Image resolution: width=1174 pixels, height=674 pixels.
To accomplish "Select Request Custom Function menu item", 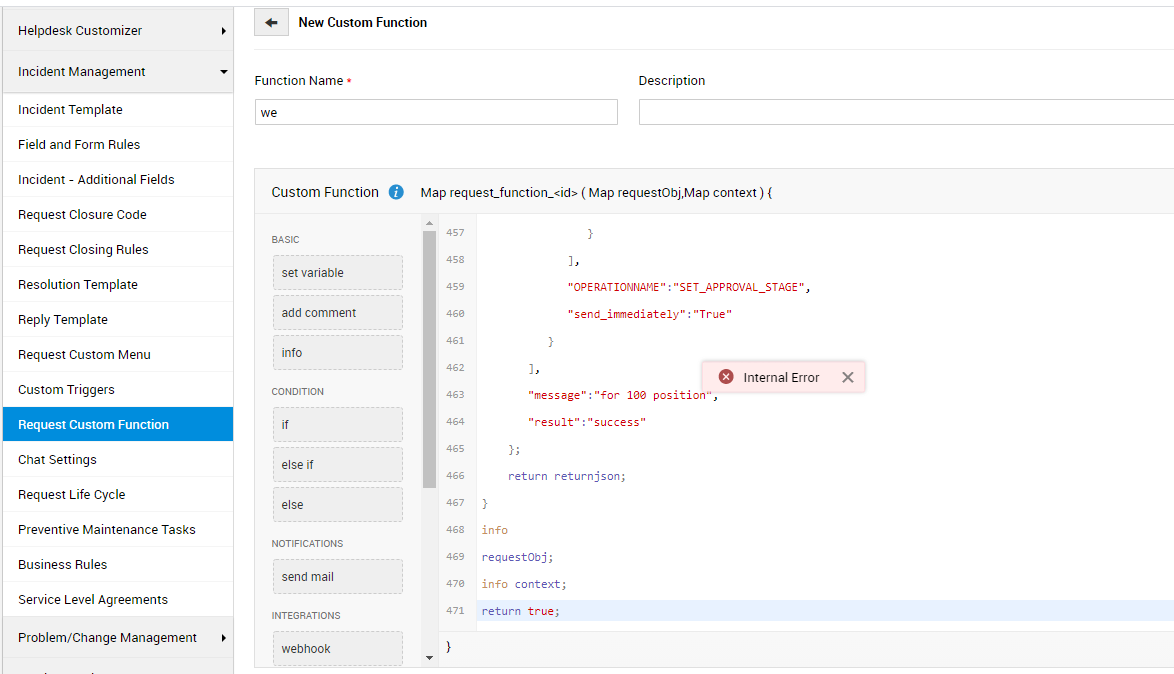I will 93,425.
